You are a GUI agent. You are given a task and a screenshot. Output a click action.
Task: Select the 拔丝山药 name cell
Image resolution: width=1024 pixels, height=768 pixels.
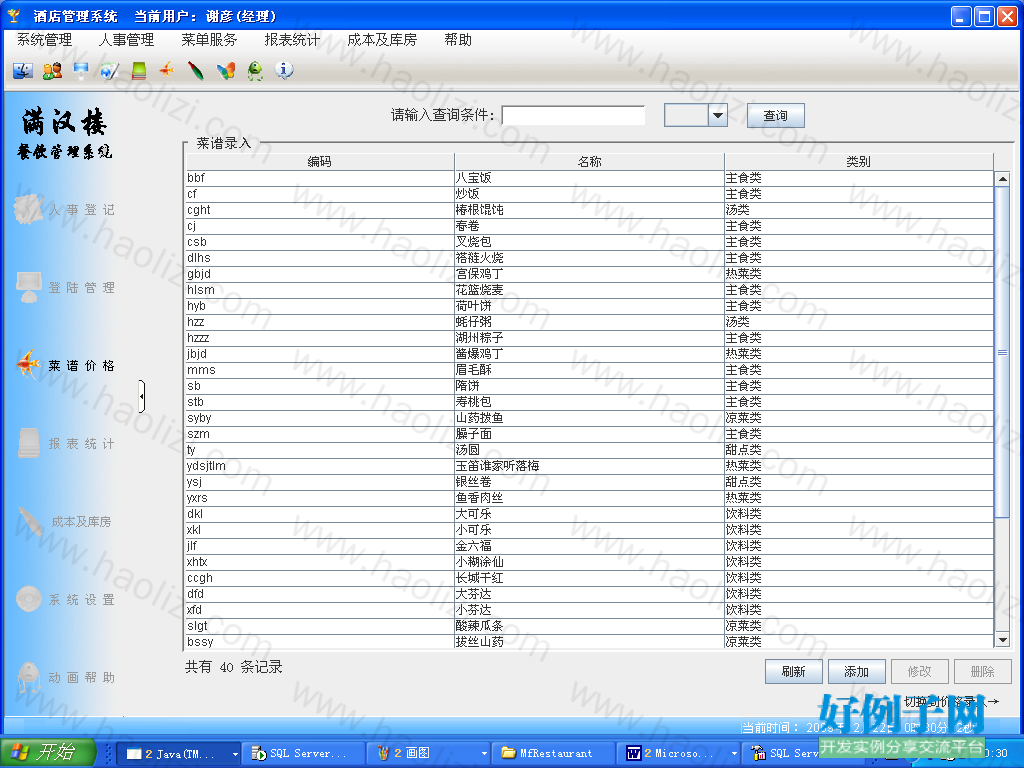589,642
